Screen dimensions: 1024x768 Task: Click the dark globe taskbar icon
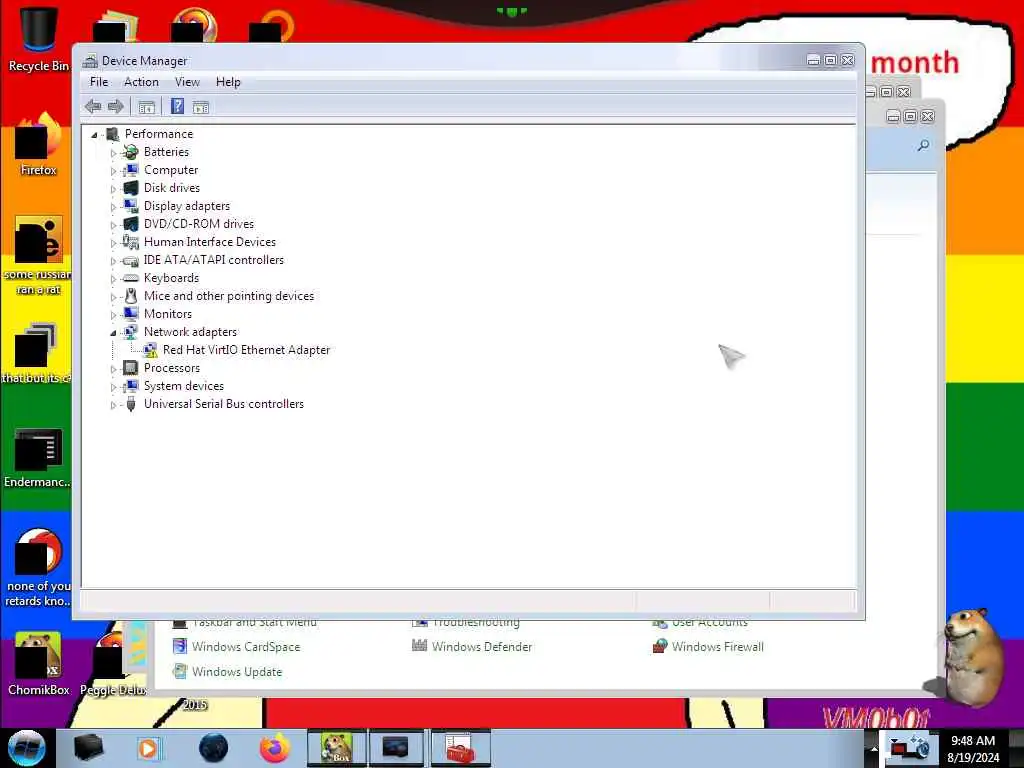click(213, 748)
